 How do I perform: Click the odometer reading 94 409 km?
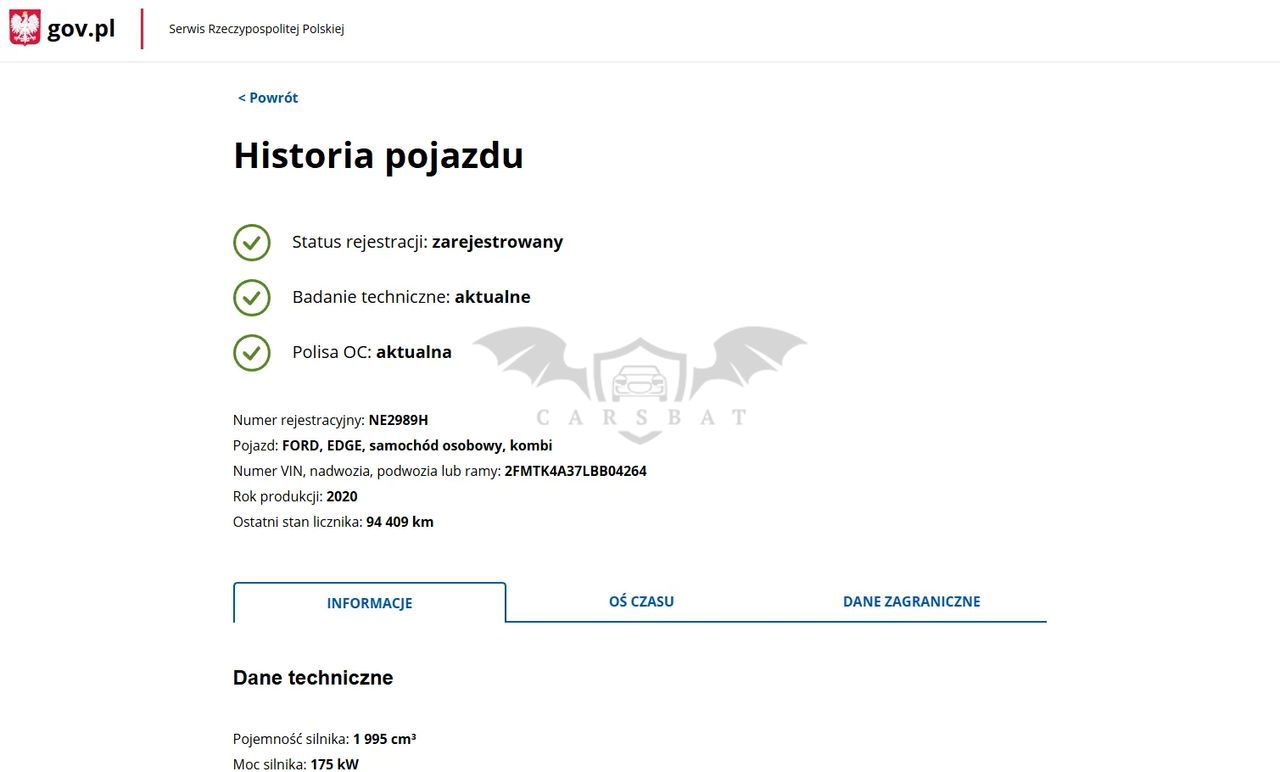tap(400, 522)
